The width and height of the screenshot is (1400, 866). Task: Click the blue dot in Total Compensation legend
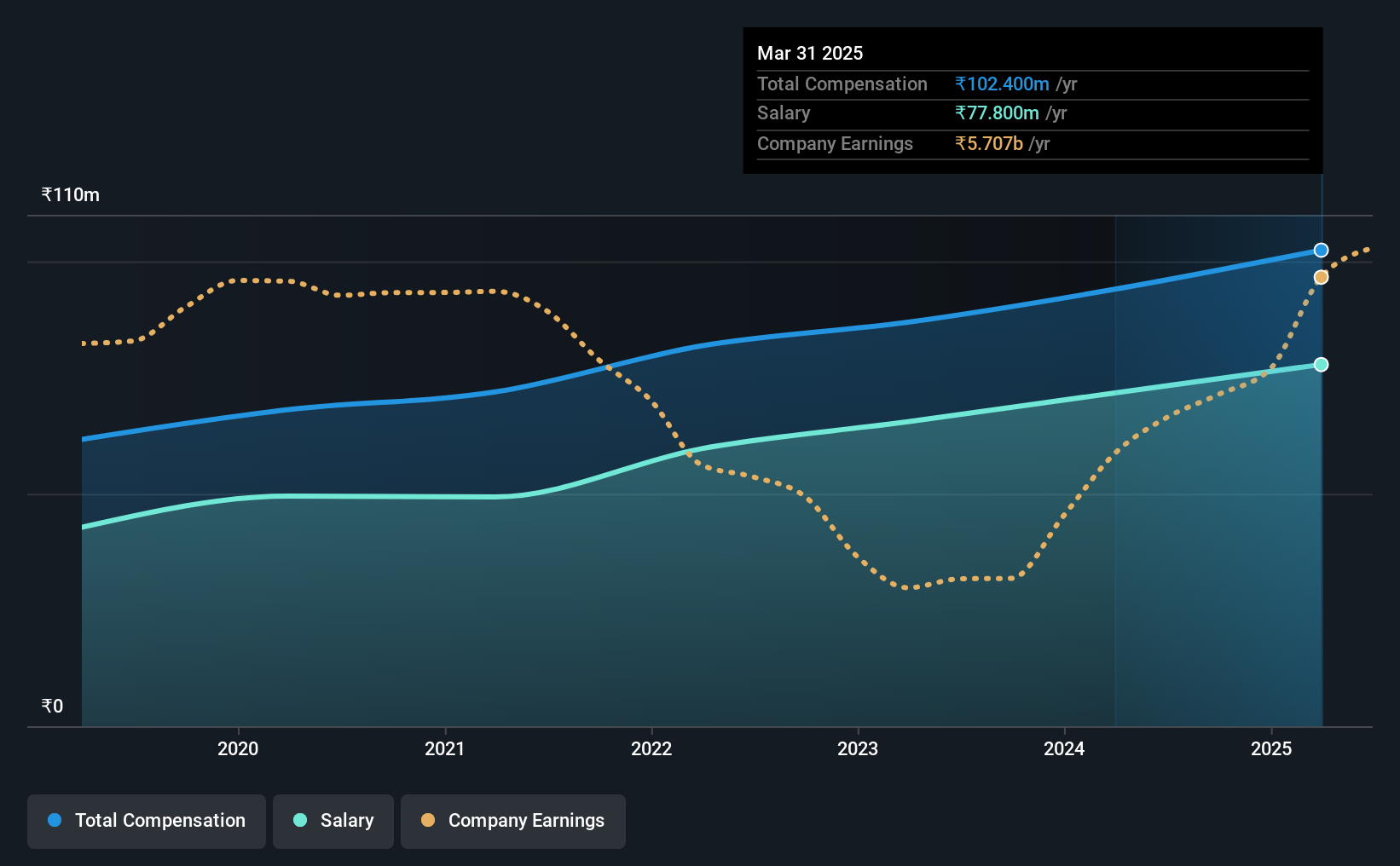pos(55,820)
